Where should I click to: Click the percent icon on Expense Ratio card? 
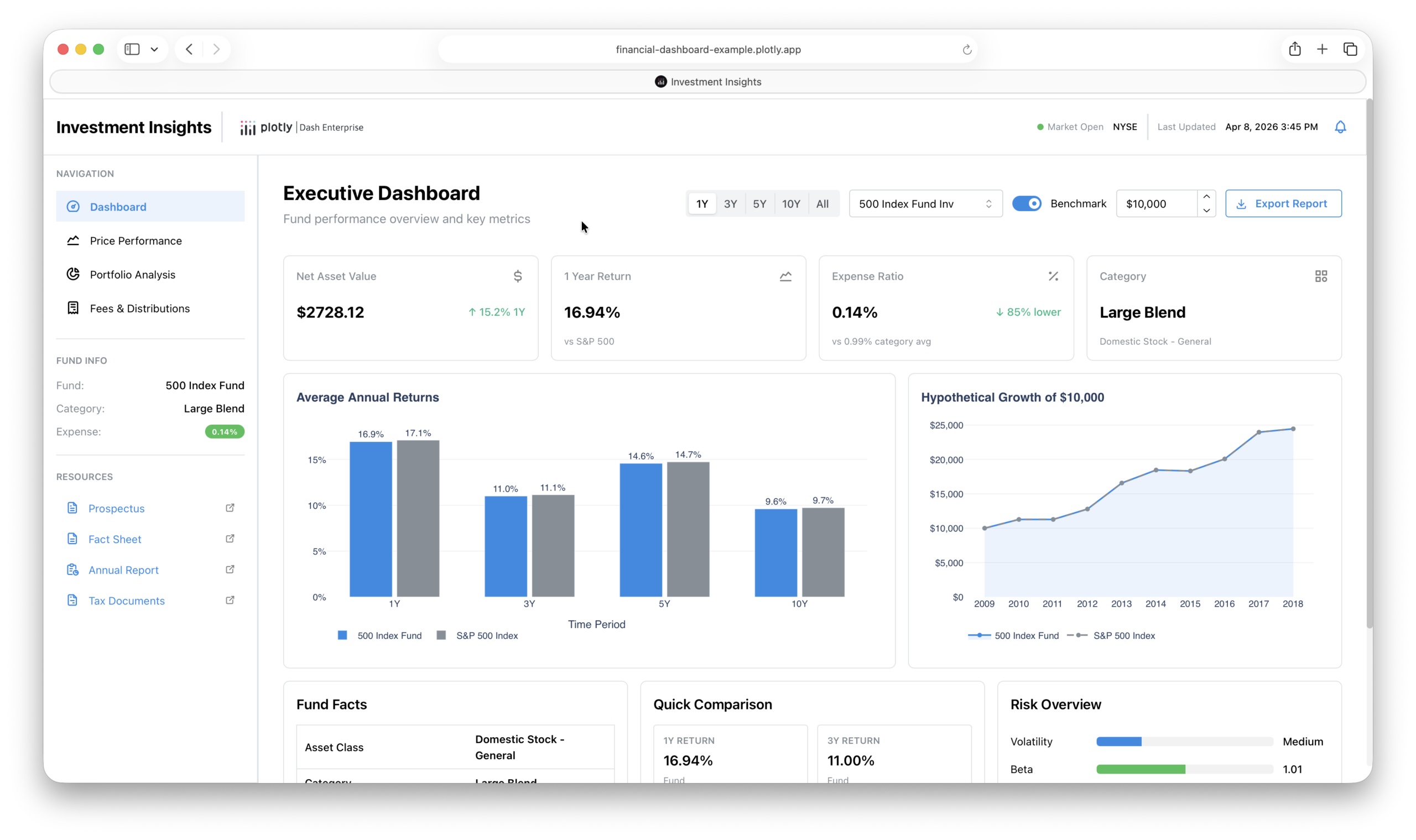[x=1053, y=276]
